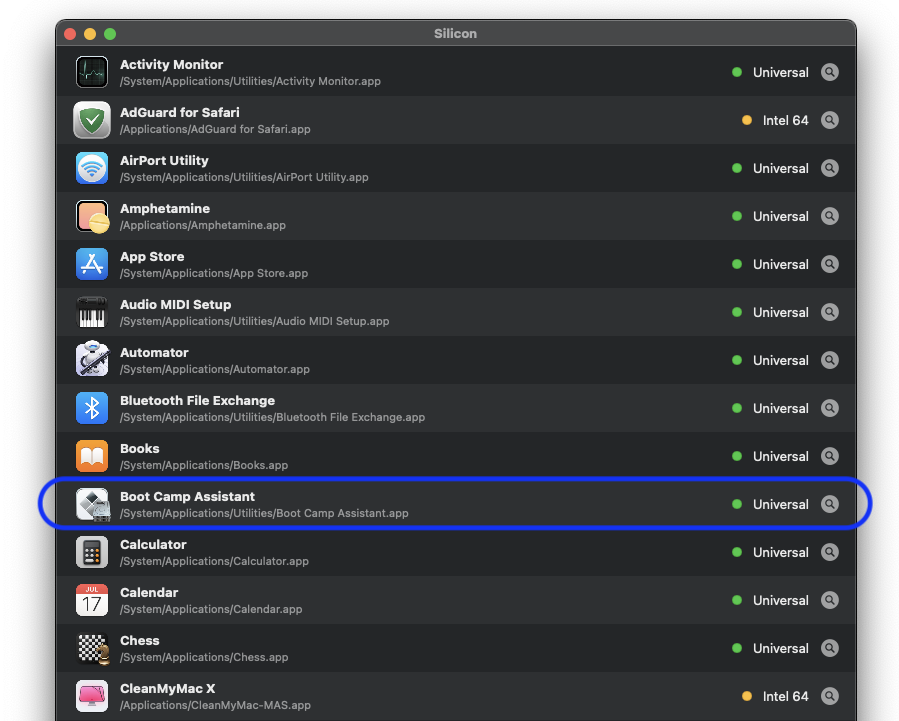Click the green status dot for Books
The image size is (899, 721).
click(x=737, y=456)
